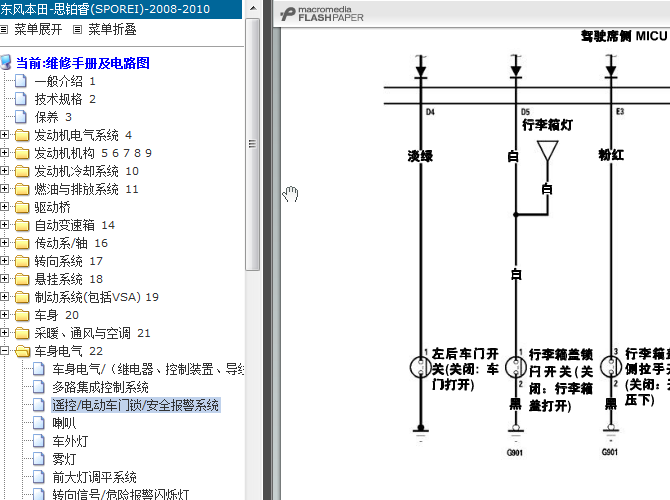This screenshot has width=670, height=500.
Task: Open the 前大灯调平系统 page
Action: coord(94,476)
